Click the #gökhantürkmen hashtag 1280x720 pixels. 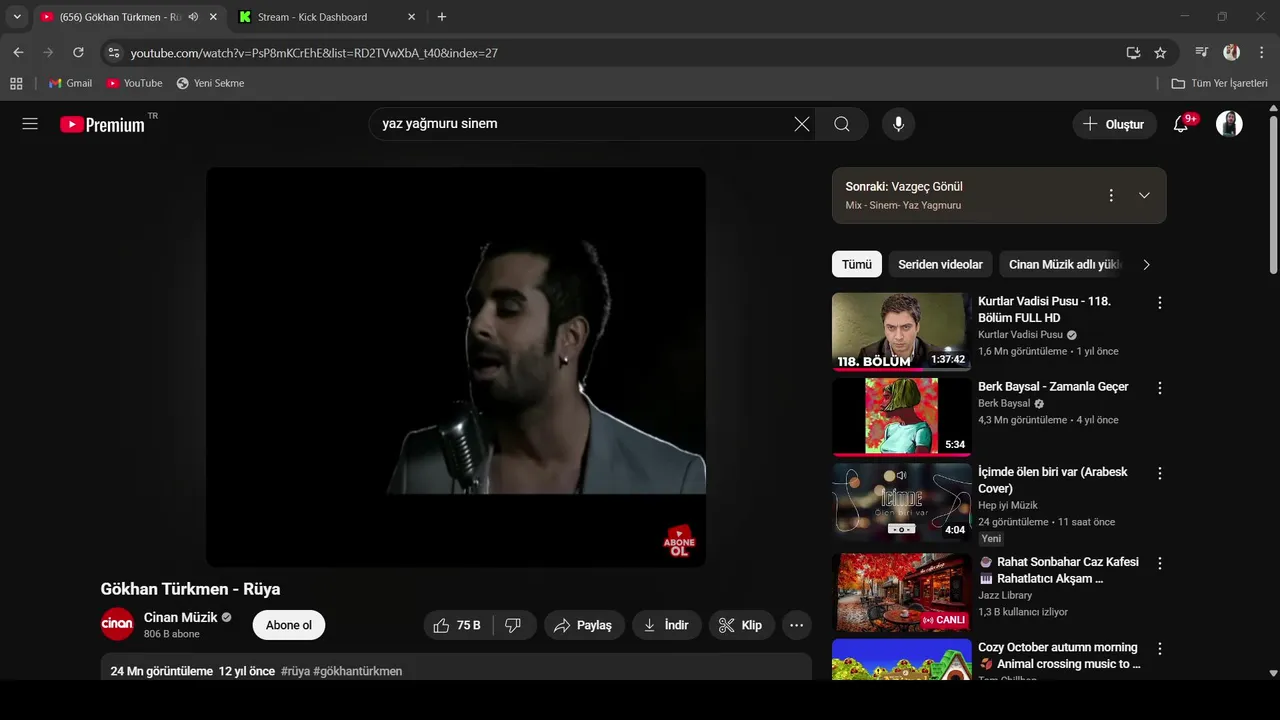tap(358, 671)
